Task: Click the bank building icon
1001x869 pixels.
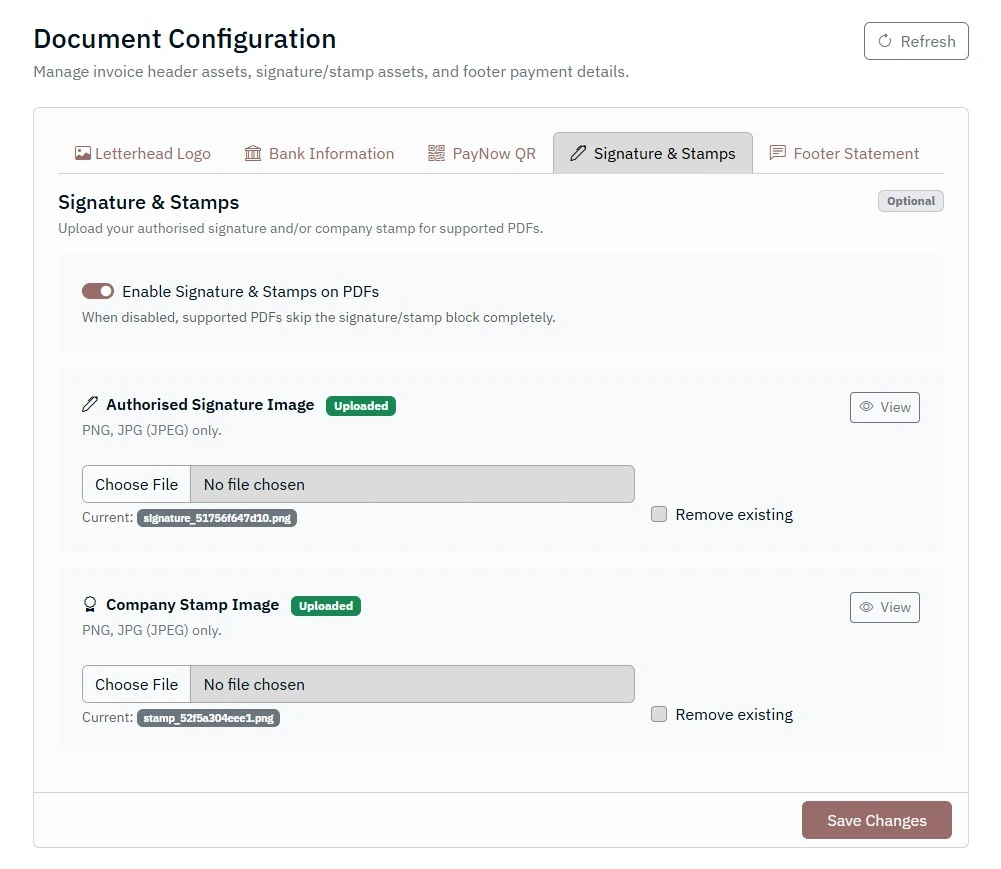Action: click(x=253, y=154)
